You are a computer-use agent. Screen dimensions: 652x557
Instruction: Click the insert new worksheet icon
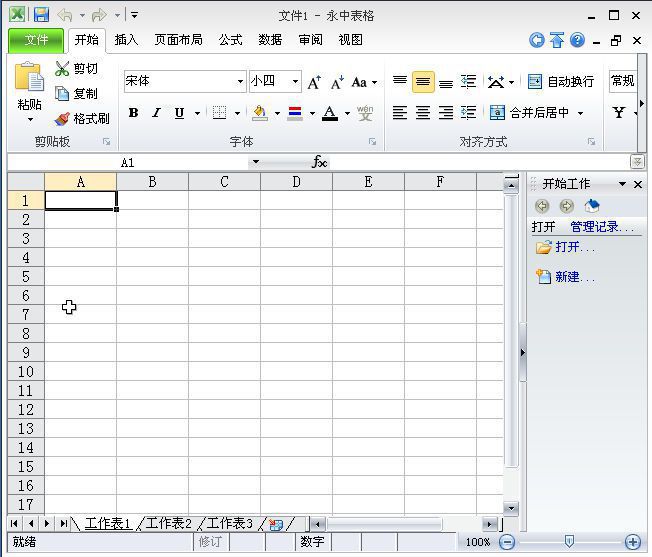click(276, 525)
